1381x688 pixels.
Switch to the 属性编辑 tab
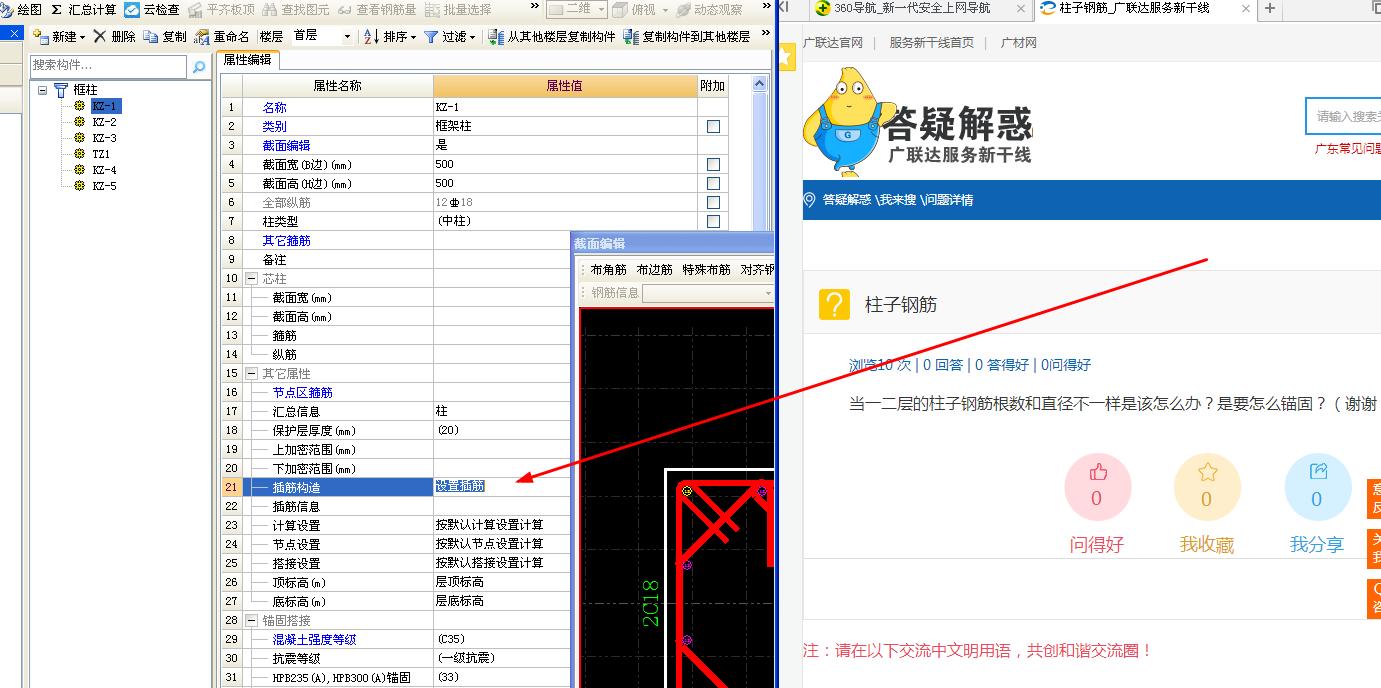[x=247, y=60]
